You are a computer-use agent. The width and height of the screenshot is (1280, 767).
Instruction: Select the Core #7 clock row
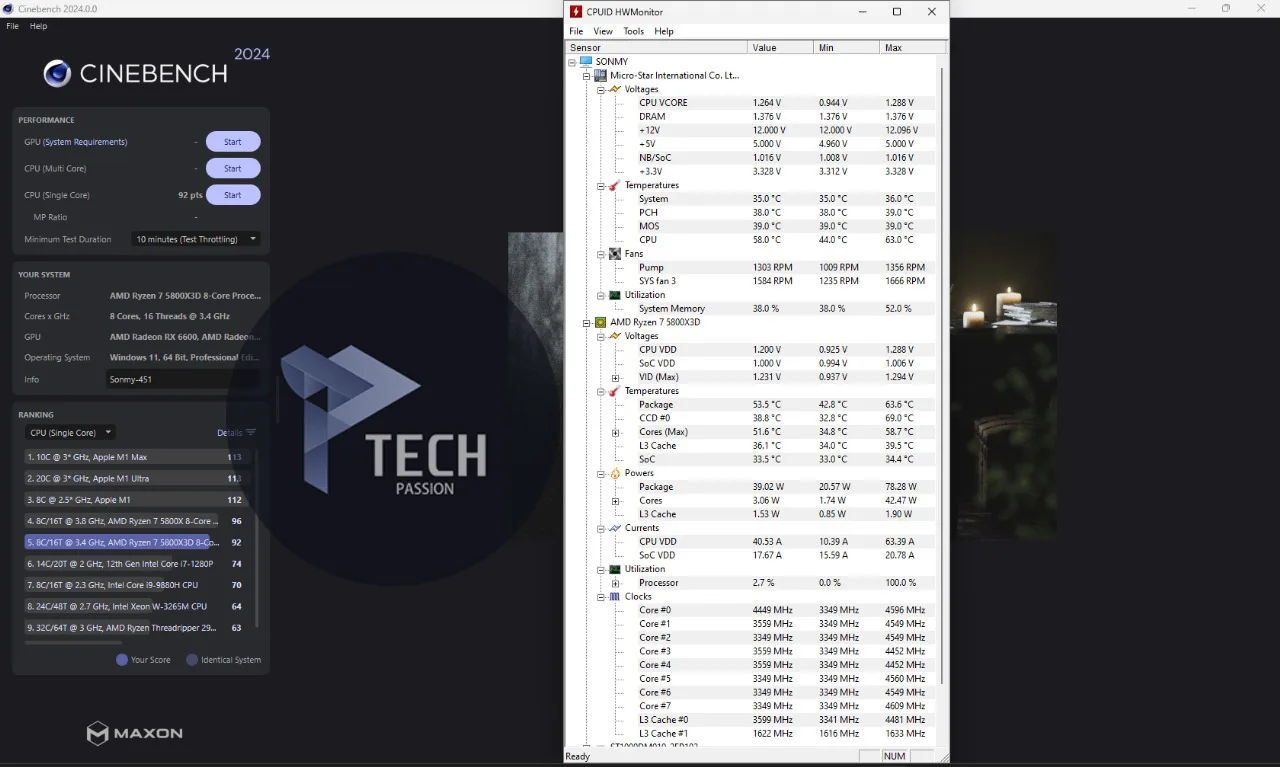tap(786, 706)
